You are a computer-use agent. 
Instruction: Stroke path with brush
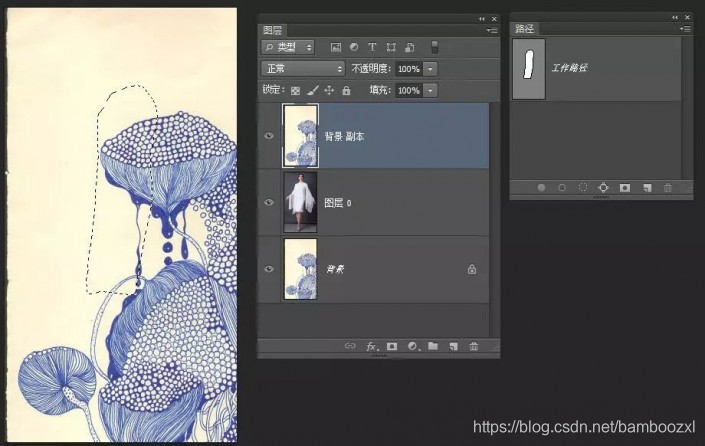pos(562,187)
